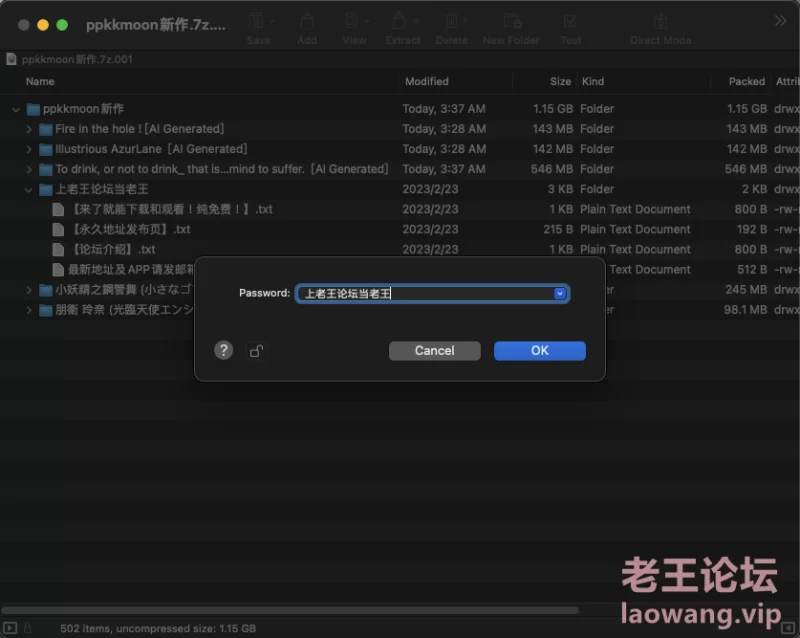Expand the Fire in the hole folder

(x=29, y=129)
